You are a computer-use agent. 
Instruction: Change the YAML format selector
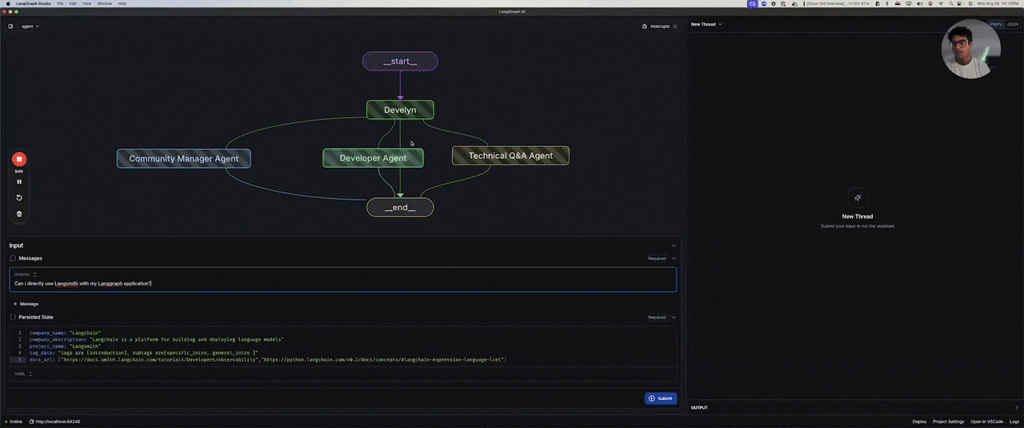[23, 374]
